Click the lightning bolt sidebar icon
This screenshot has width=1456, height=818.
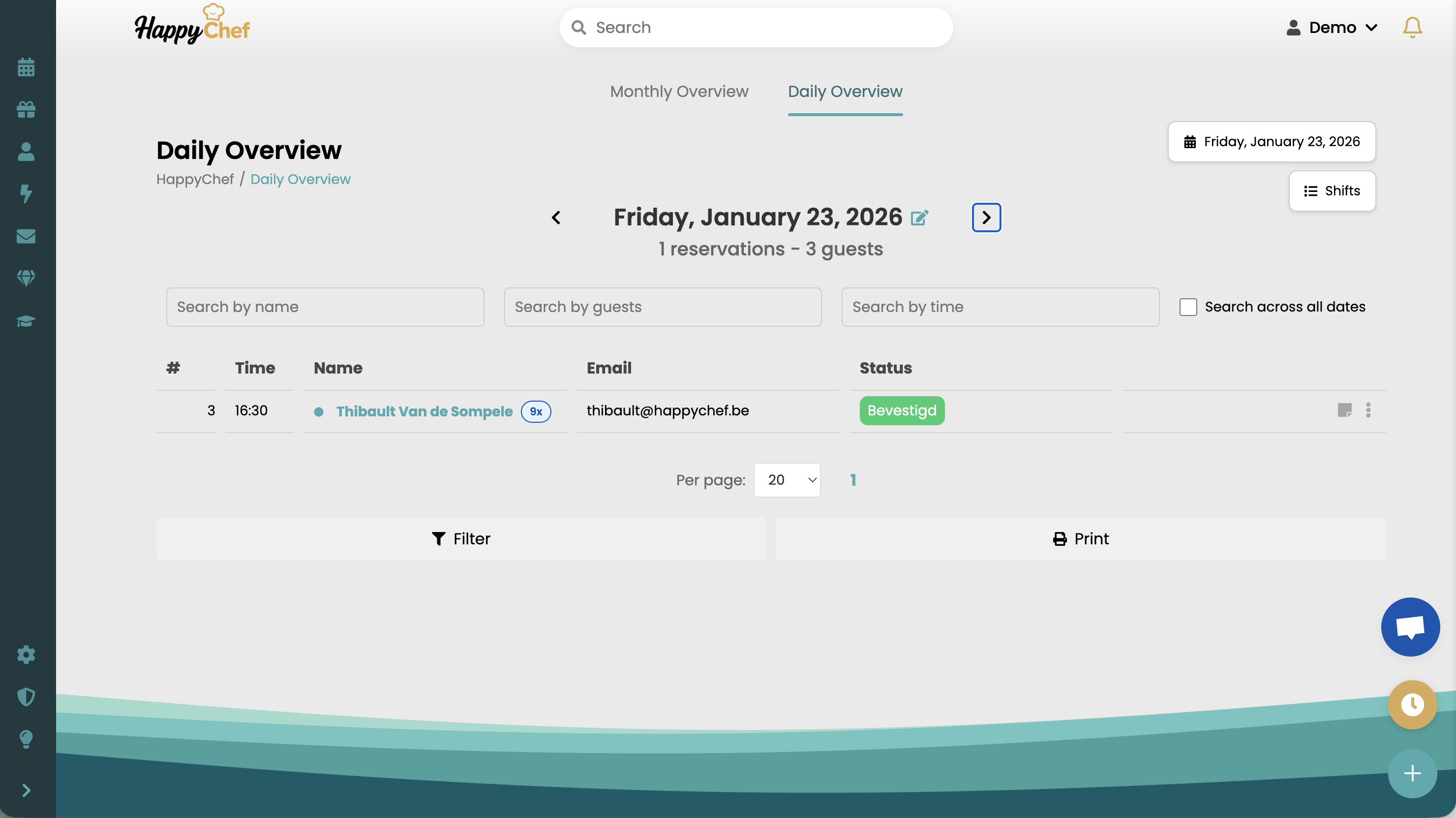coord(26,194)
